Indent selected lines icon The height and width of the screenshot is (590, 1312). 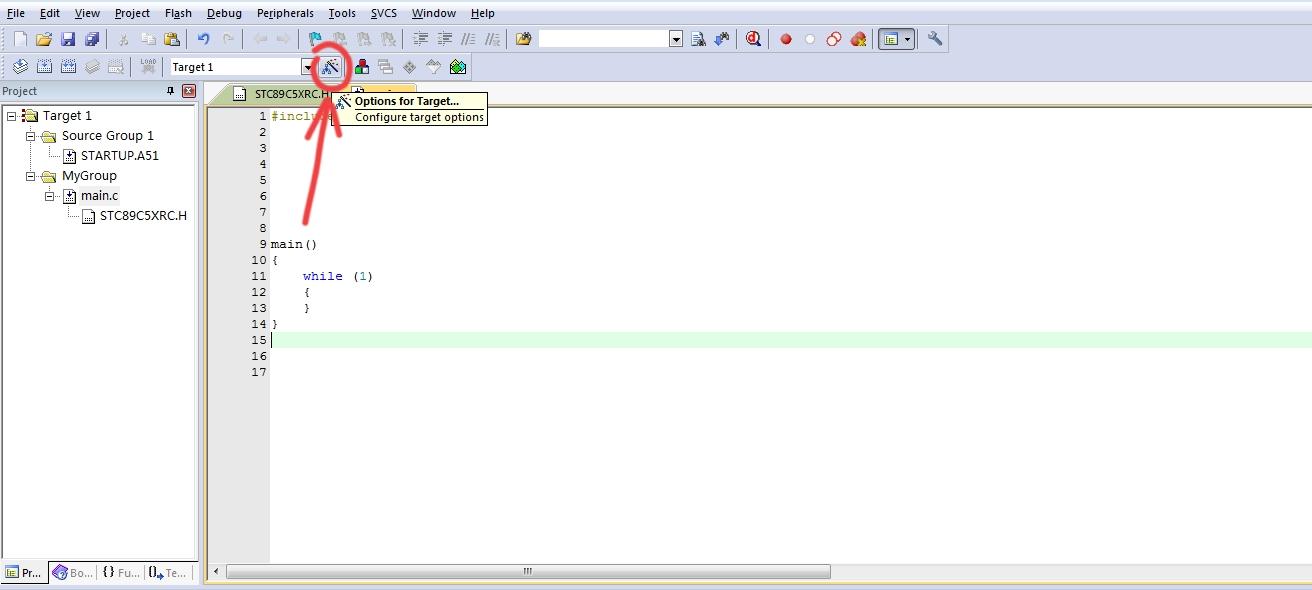[420, 39]
